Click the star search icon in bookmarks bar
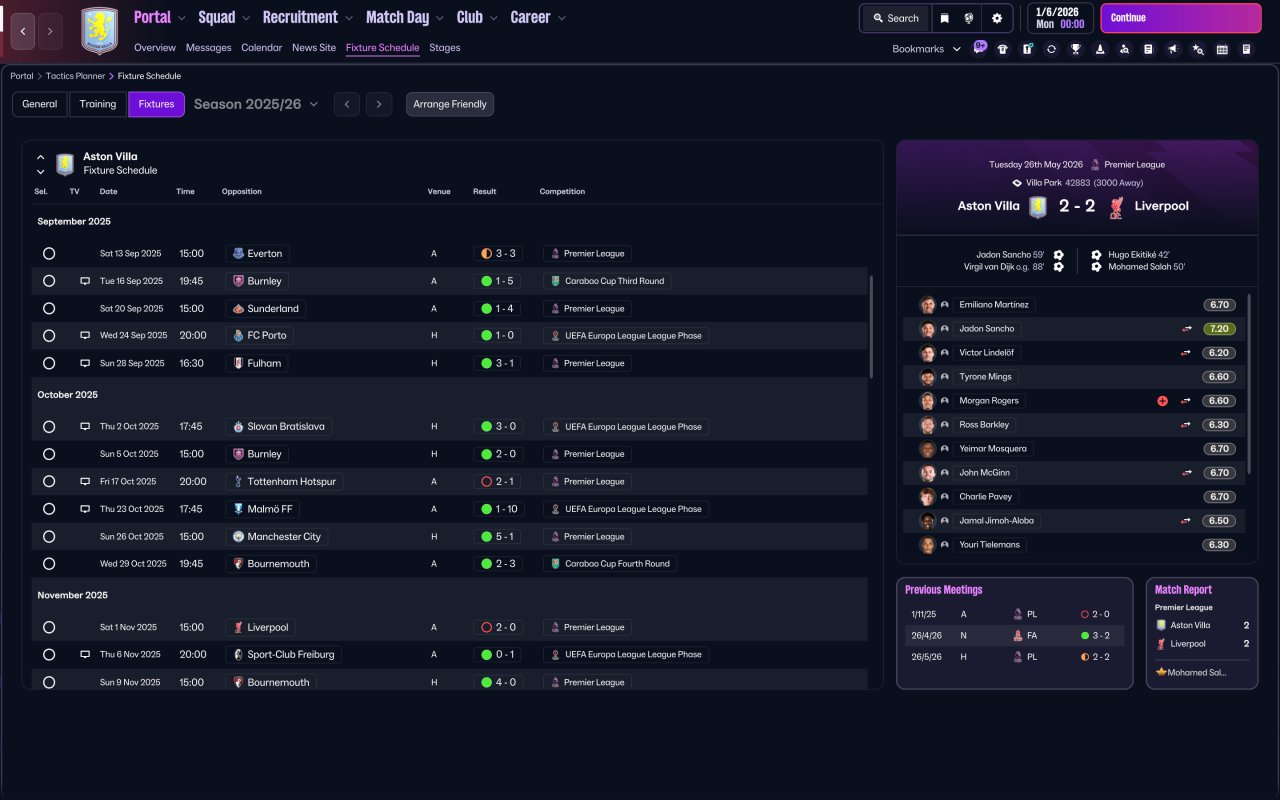The image size is (1280, 800). coord(1198,49)
